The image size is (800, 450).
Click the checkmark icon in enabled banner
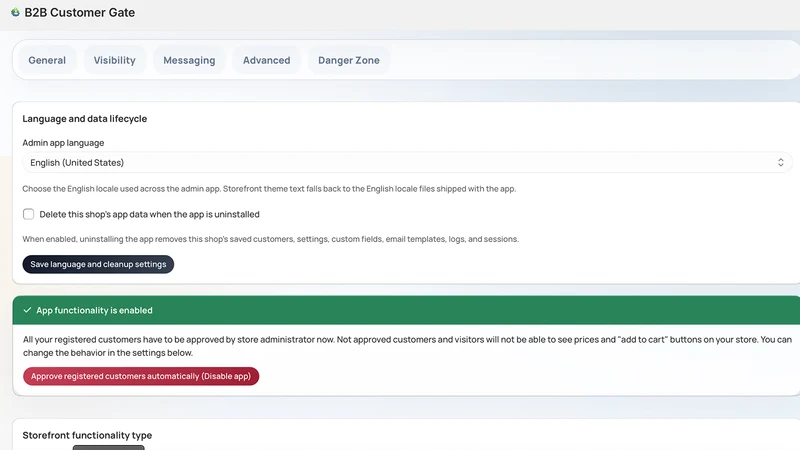pos(27,310)
